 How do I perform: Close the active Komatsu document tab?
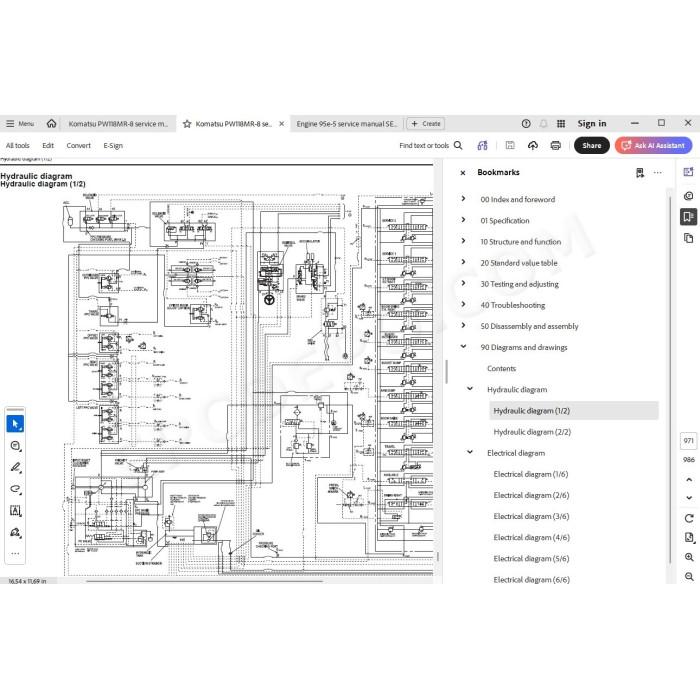click(x=282, y=124)
